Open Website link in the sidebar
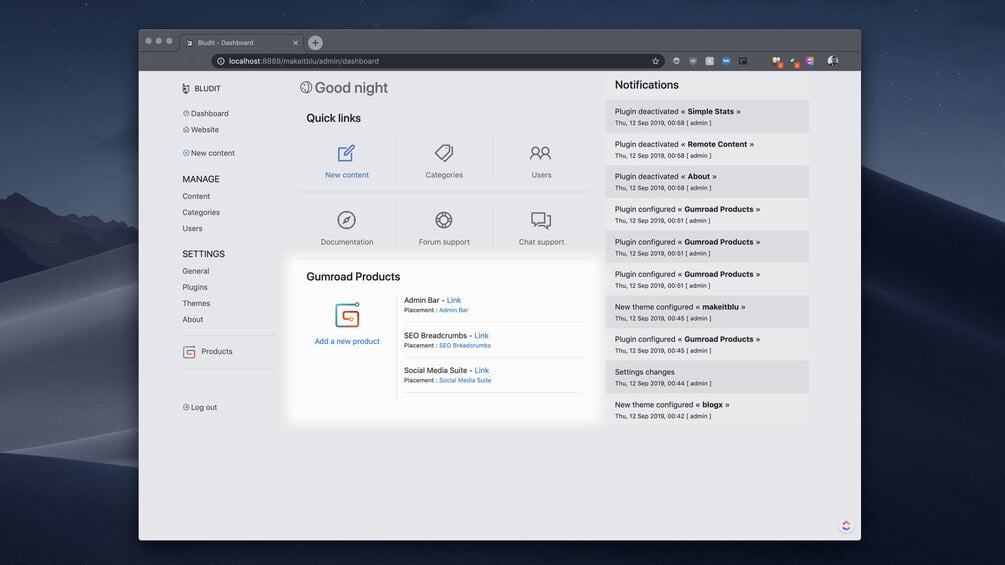Image resolution: width=1005 pixels, height=565 pixels. 201,129
